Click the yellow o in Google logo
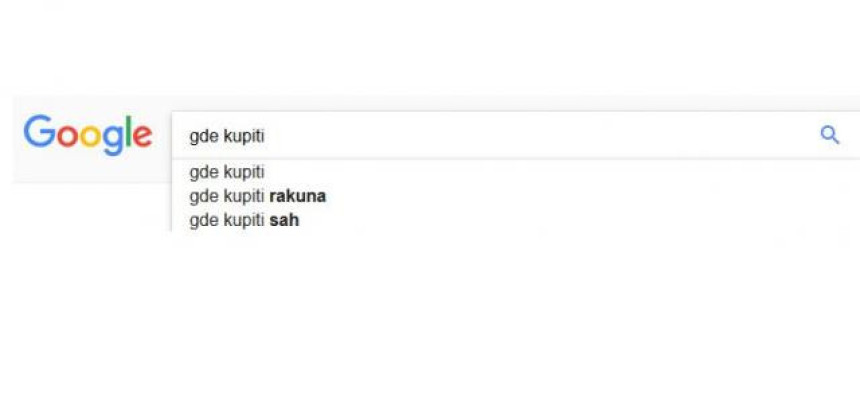Viewport: 860px width, 417px height. [90, 136]
